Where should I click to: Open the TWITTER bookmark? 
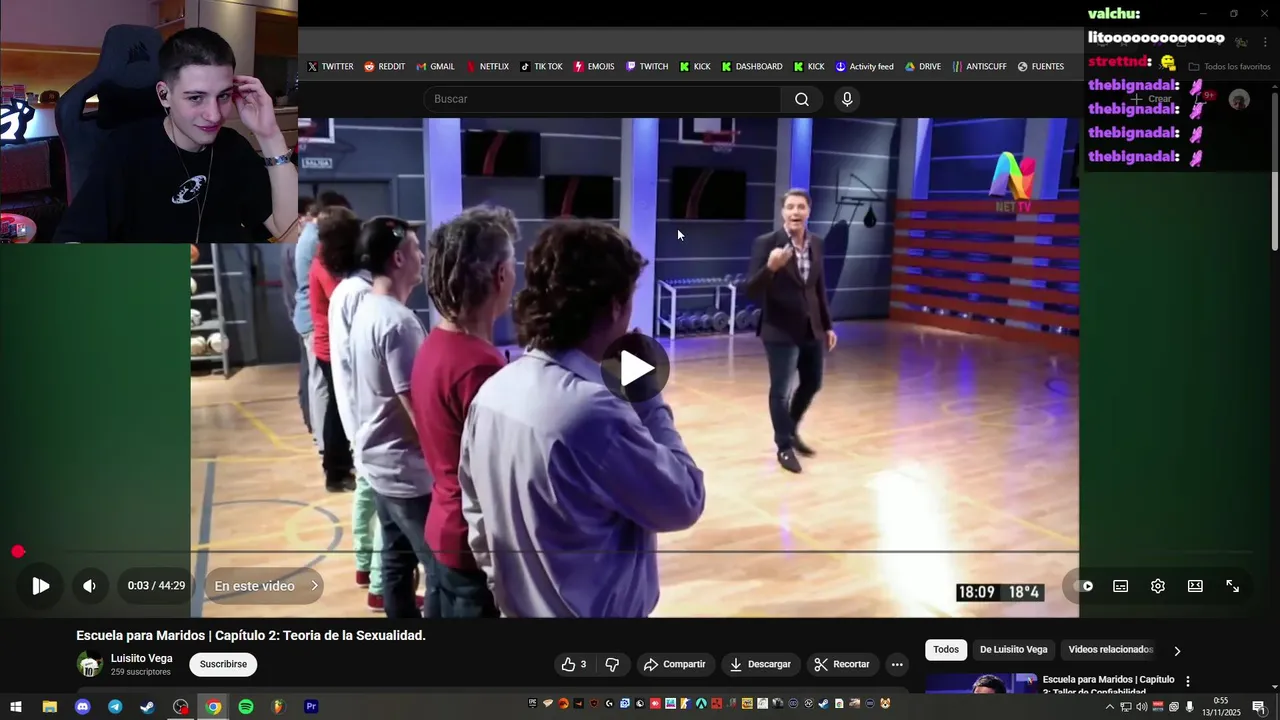coord(330,67)
